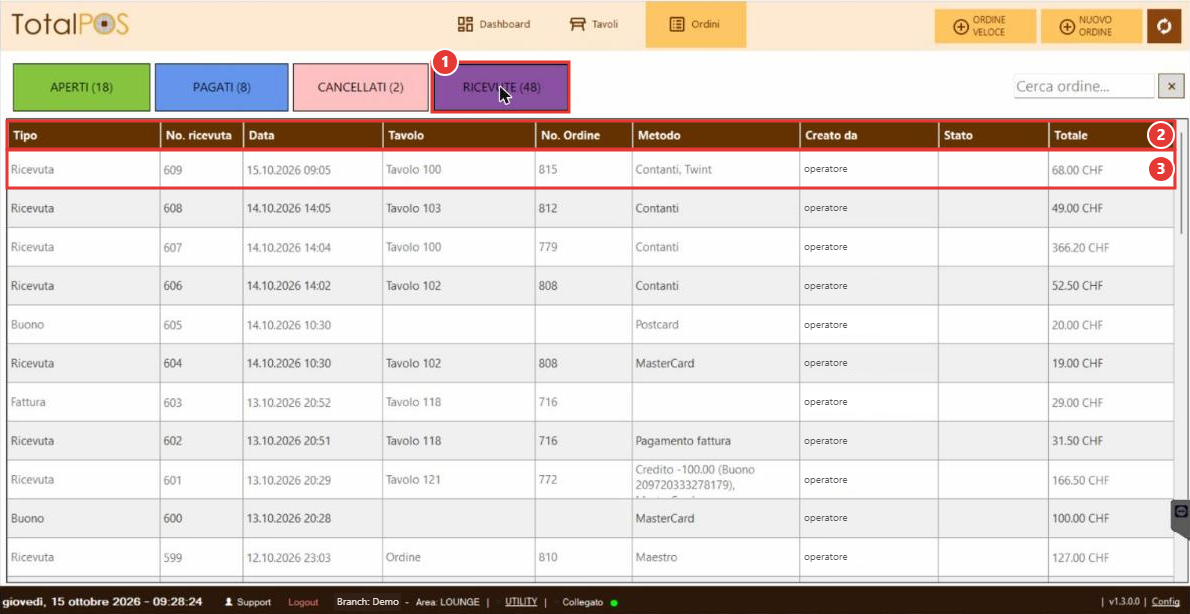Click the Area: LOUNGE status entry

coord(447,602)
